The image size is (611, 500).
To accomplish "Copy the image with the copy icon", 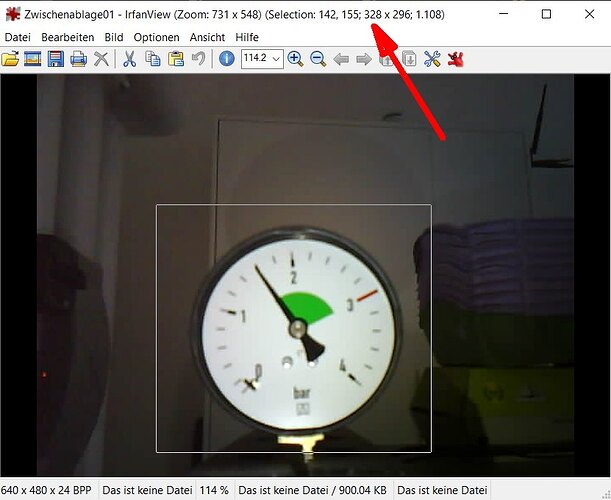I will [x=153, y=59].
